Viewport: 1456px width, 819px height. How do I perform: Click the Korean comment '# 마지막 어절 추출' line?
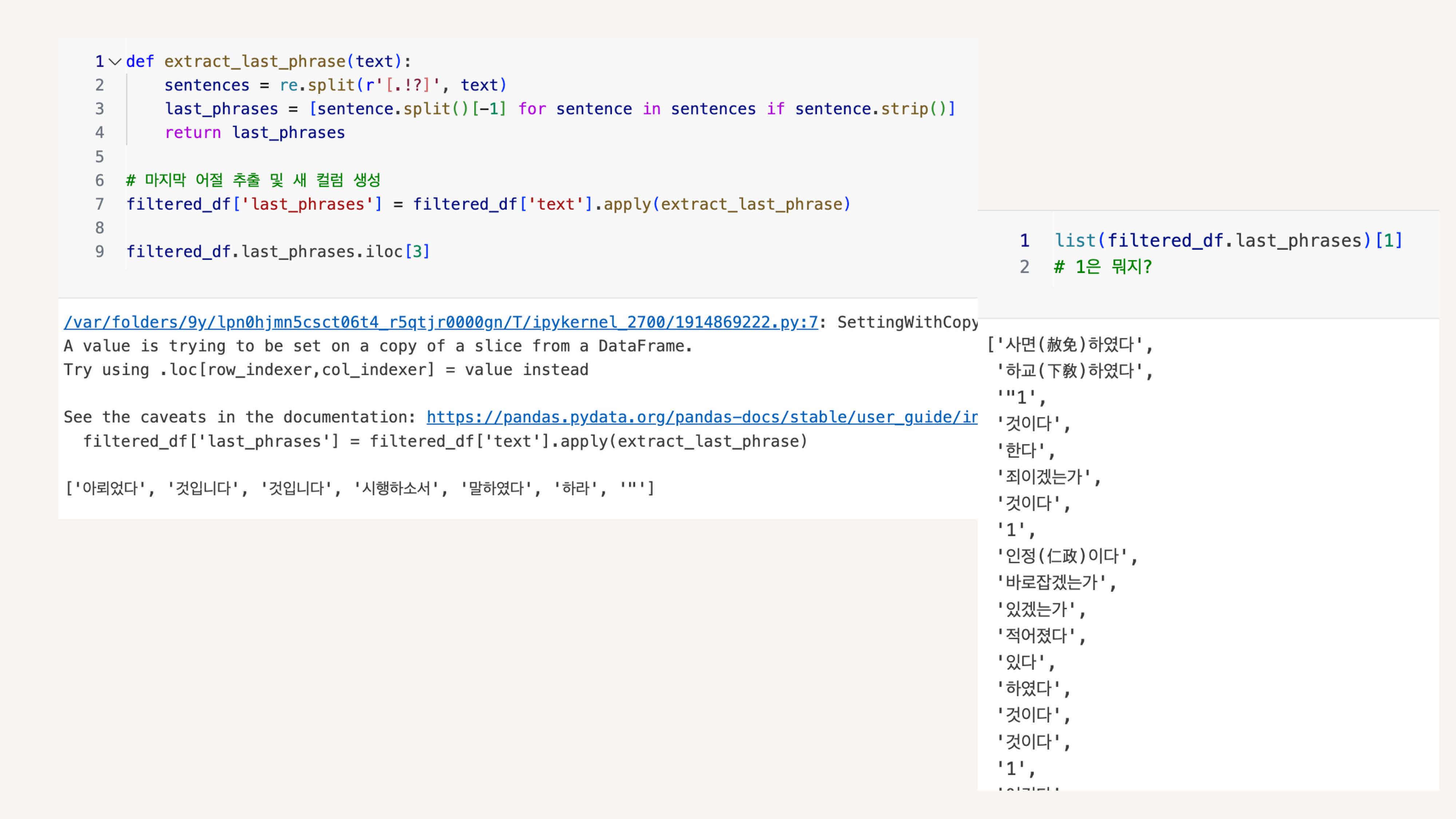click(253, 180)
